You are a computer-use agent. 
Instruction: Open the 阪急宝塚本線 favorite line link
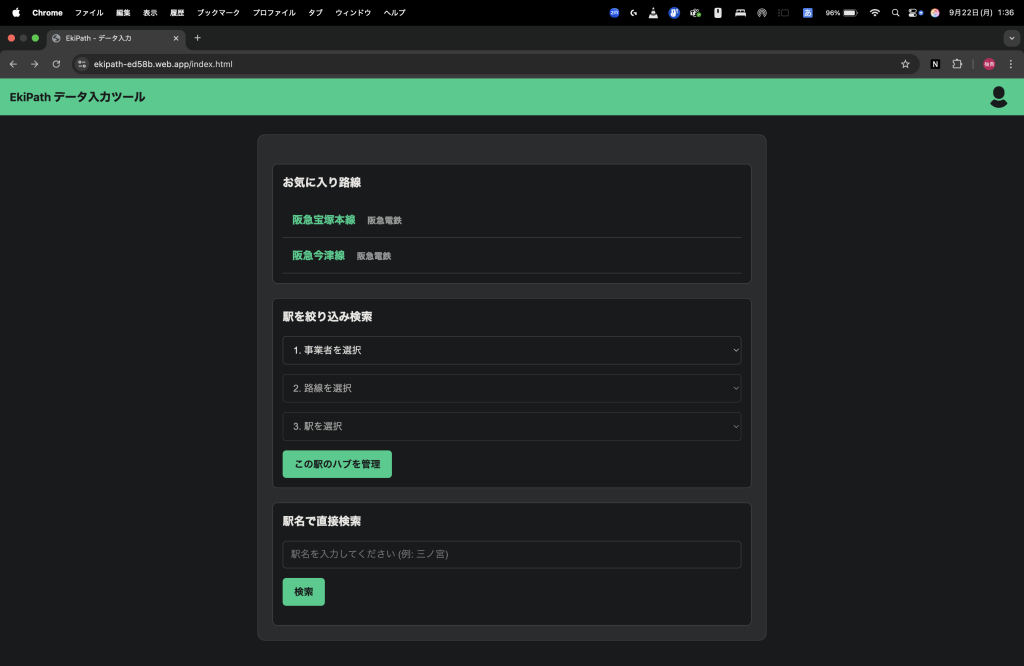click(323, 220)
